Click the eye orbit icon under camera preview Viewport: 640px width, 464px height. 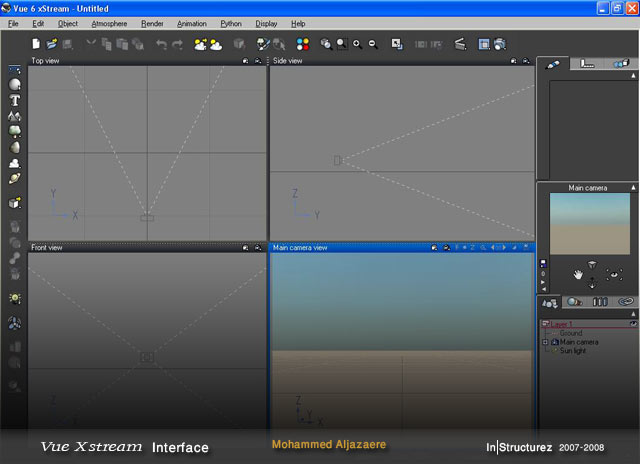point(614,275)
